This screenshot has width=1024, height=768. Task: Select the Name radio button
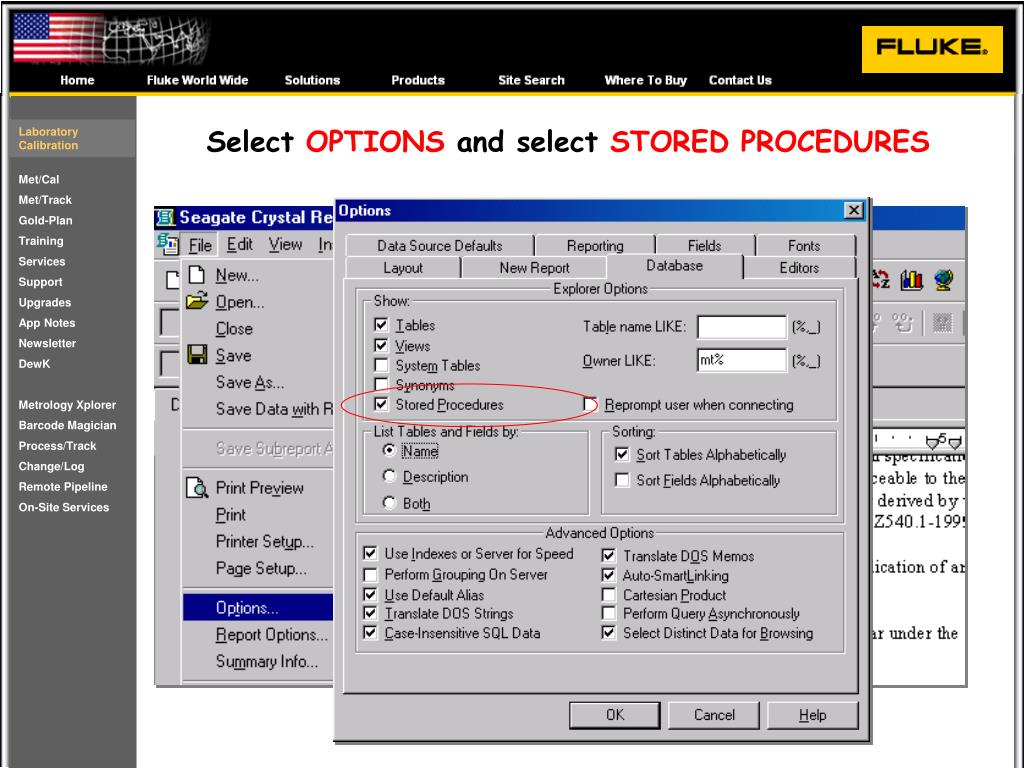[389, 451]
